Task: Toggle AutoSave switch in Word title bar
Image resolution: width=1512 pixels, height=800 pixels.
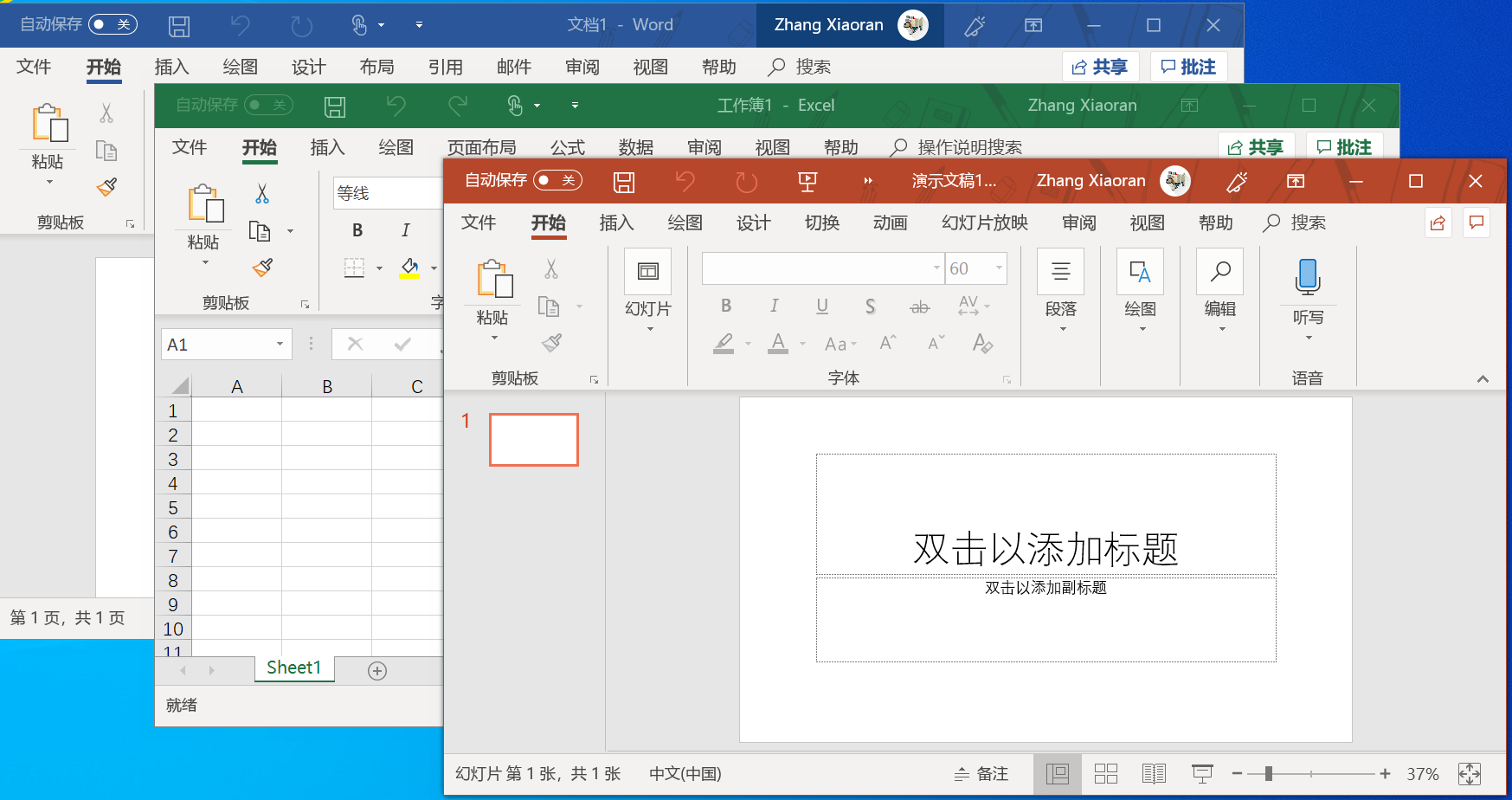Action: 113,24
